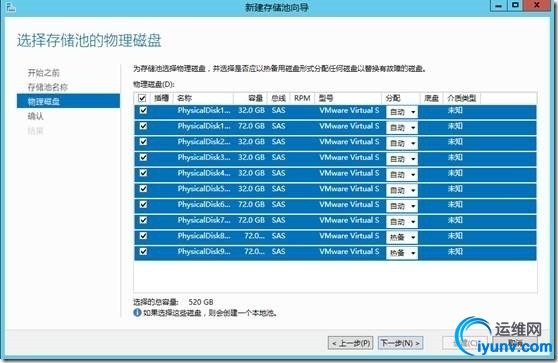Screen dimensions: 558x363
Task: Uncheck the PhysicalDisk3 row checkbox
Action: pos(143,157)
